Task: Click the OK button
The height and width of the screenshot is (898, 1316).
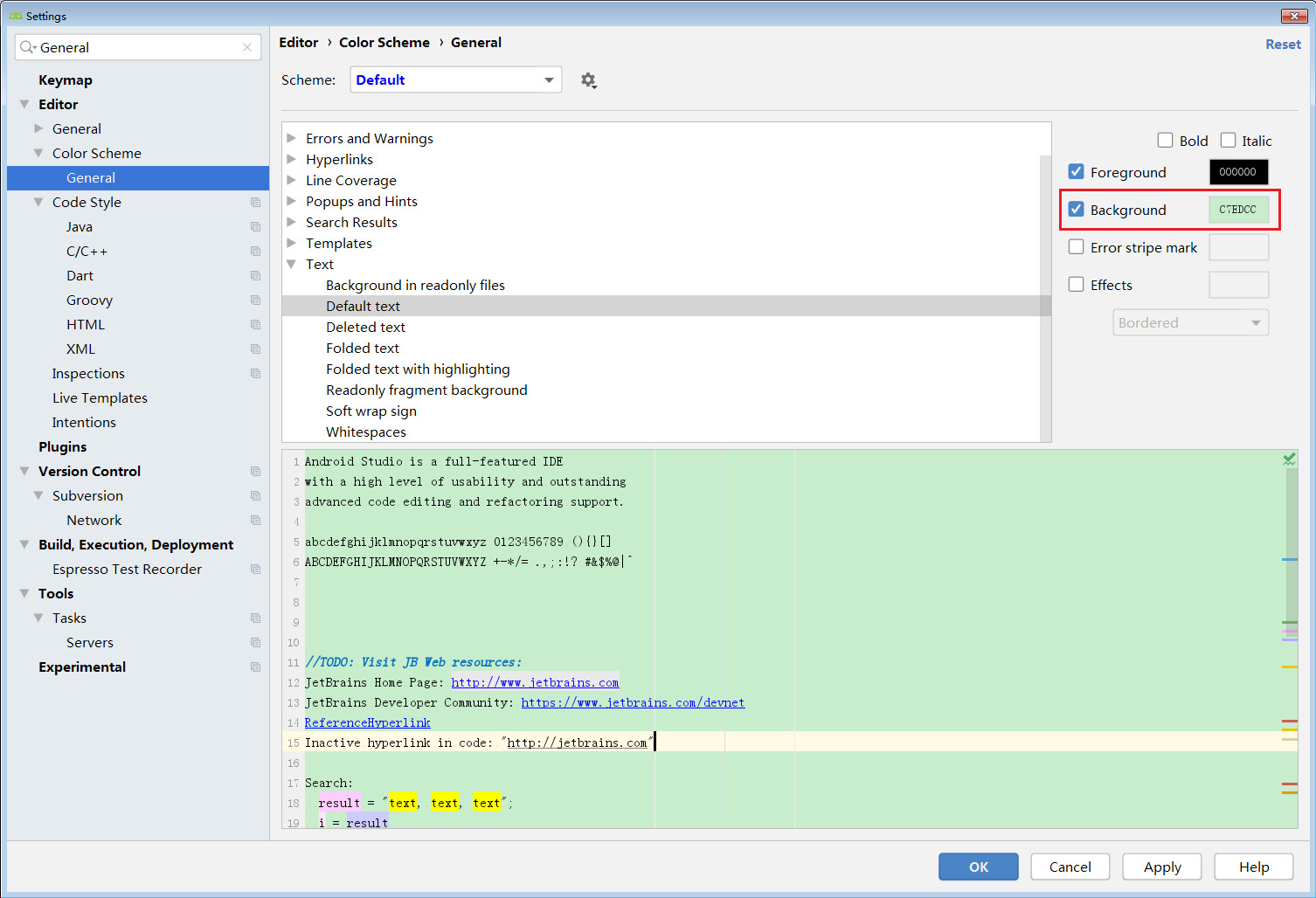Action: coord(979,867)
